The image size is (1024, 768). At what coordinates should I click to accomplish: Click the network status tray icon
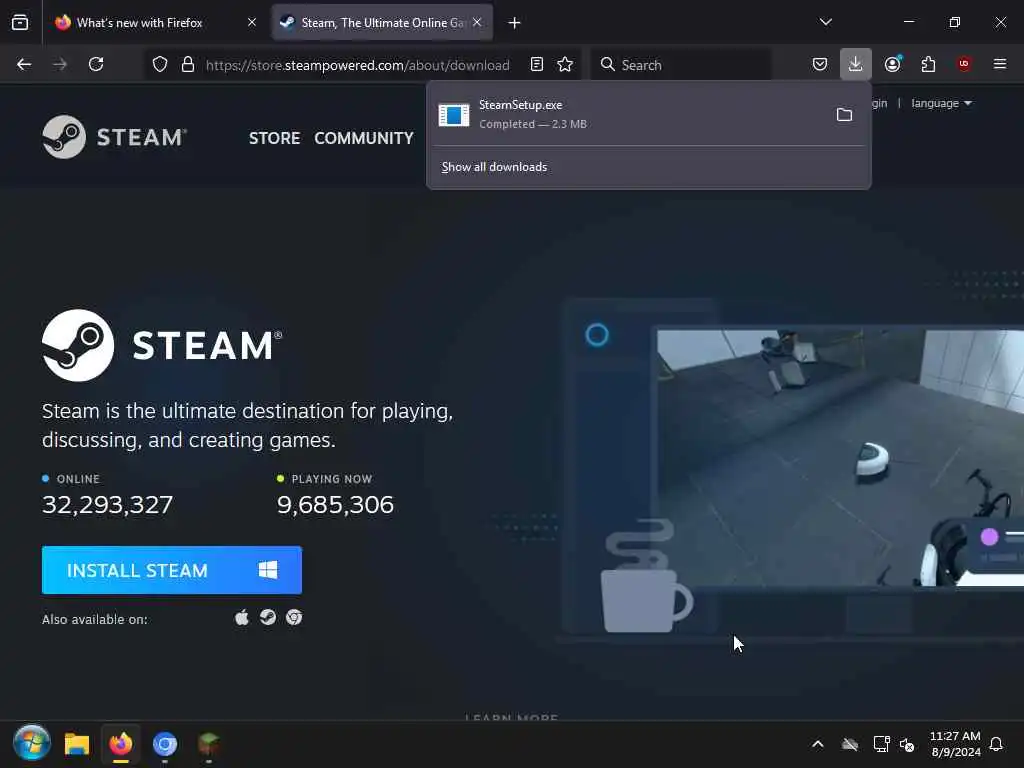point(881,744)
